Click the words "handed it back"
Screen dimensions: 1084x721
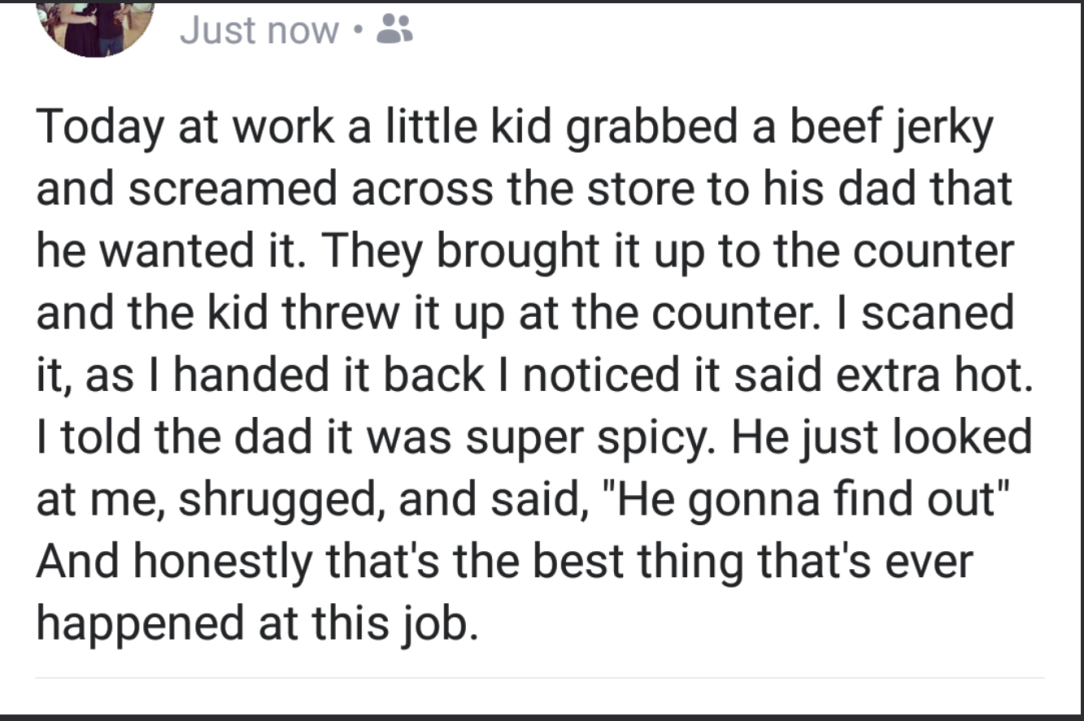328,375
